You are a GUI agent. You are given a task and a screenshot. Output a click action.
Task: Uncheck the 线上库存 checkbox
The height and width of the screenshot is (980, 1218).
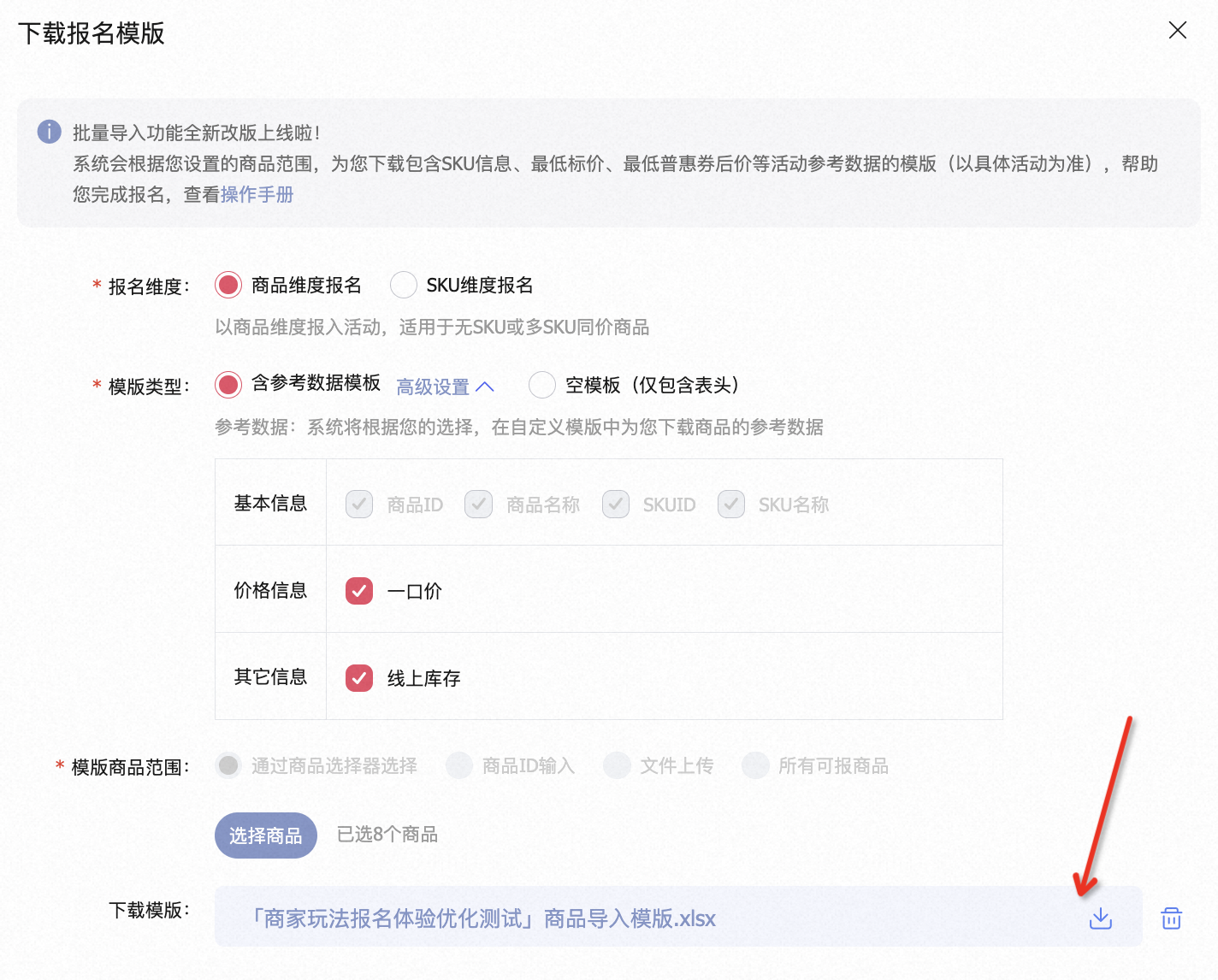[359, 678]
